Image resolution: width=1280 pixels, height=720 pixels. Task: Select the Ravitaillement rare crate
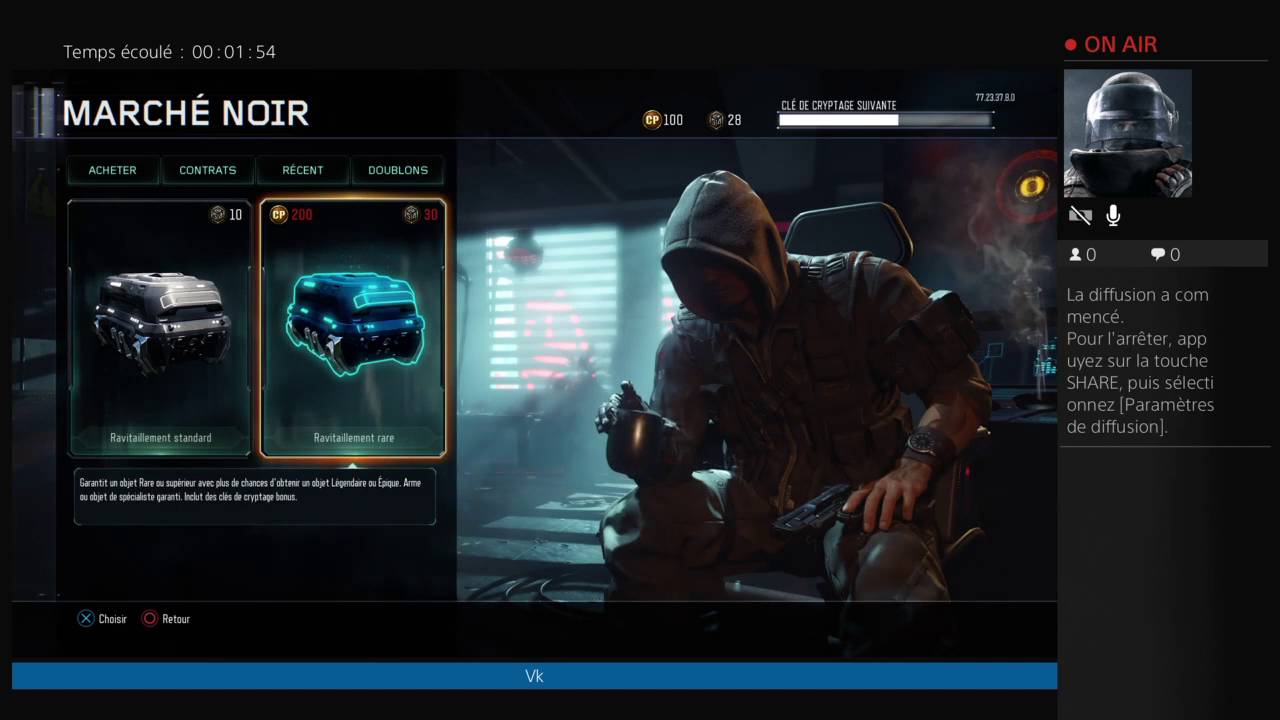[x=353, y=328]
